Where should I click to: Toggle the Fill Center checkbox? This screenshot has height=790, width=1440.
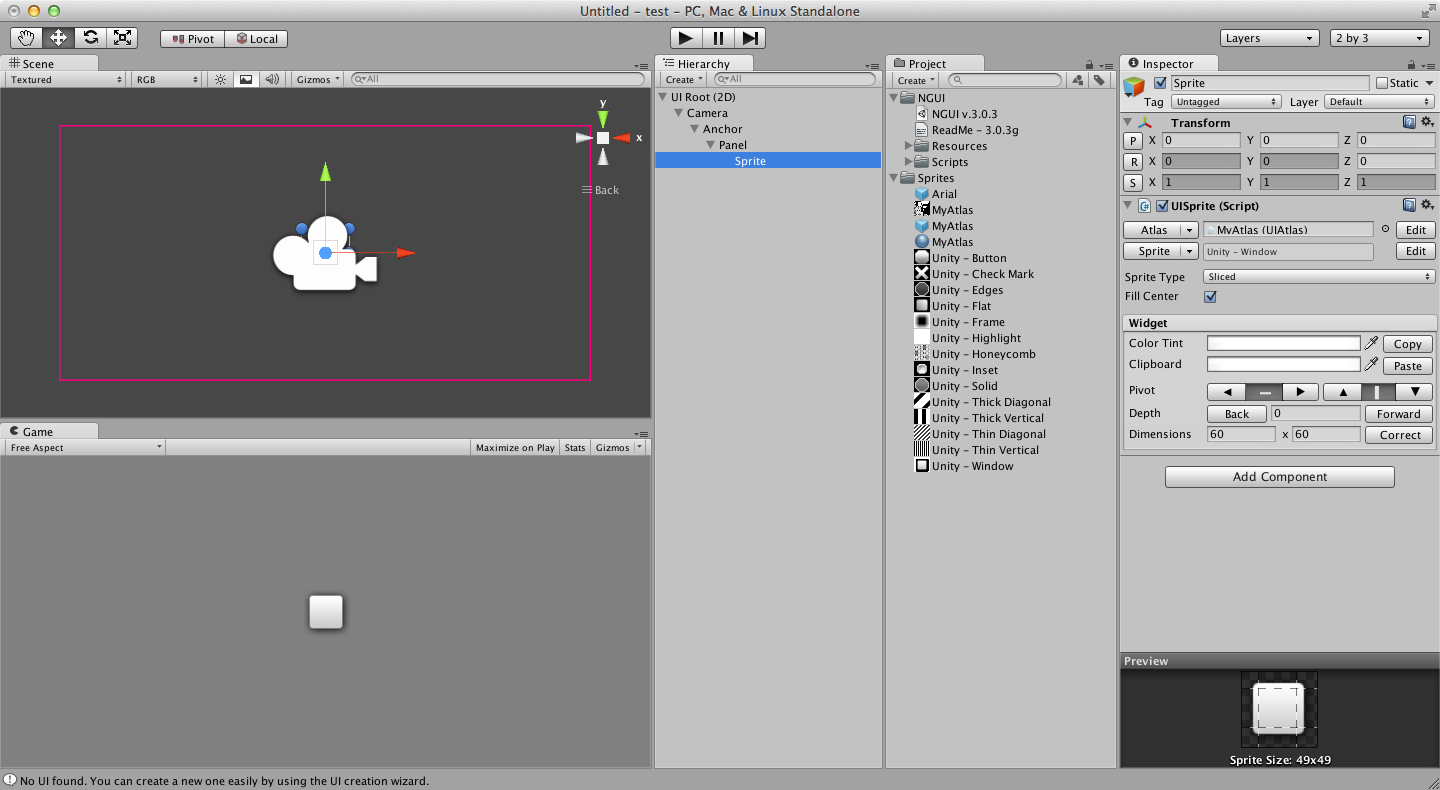pos(1210,296)
